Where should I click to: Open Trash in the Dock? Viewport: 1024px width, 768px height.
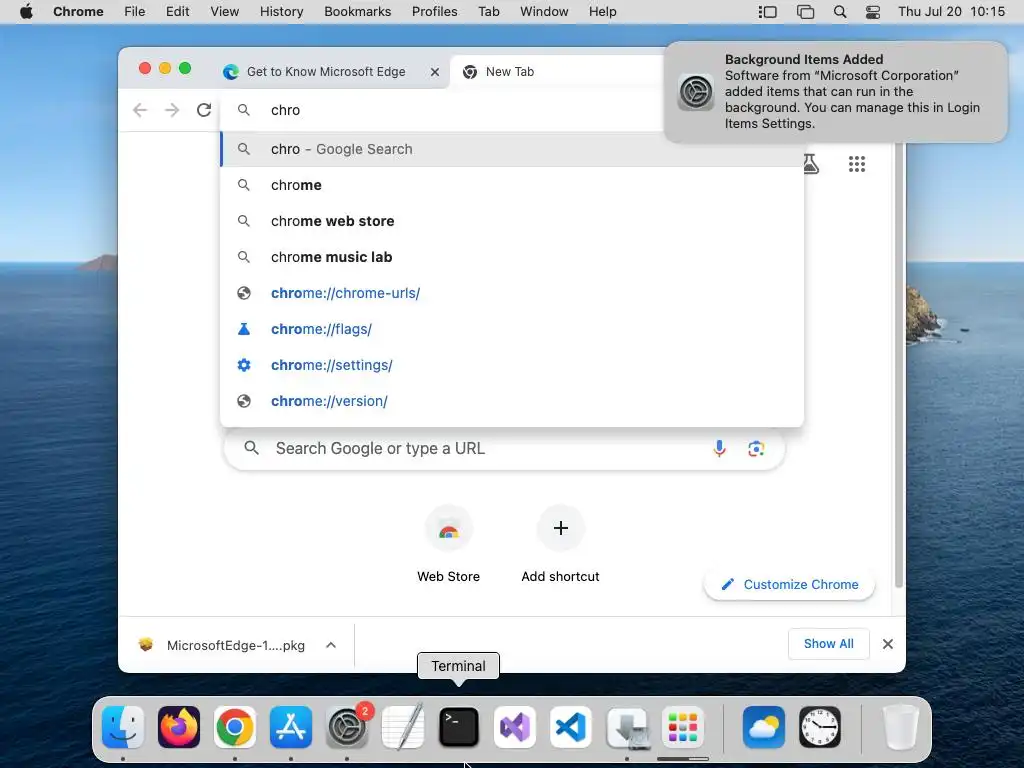tap(901, 727)
